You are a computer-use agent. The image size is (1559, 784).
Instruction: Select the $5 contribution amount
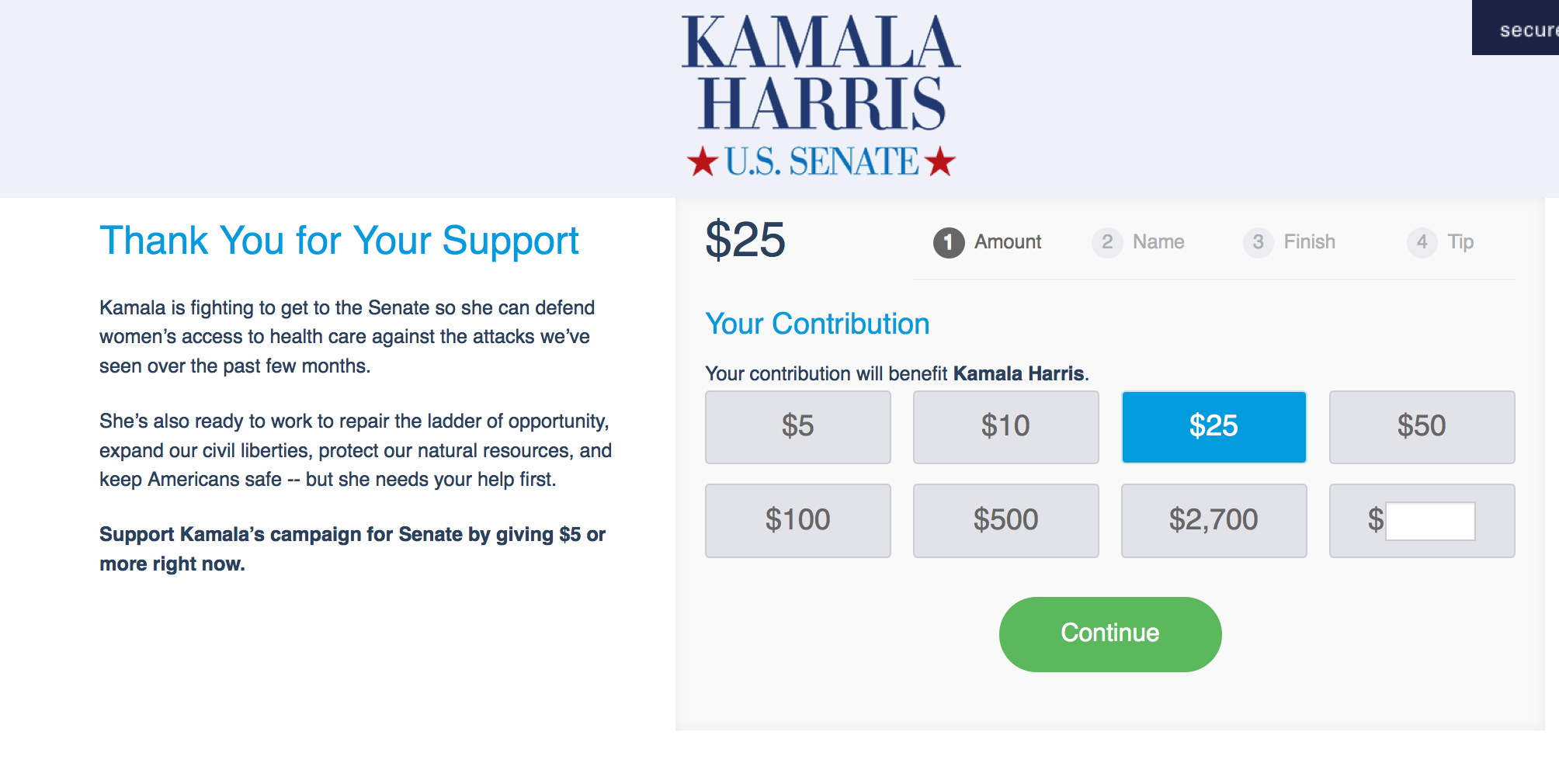pos(797,427)
